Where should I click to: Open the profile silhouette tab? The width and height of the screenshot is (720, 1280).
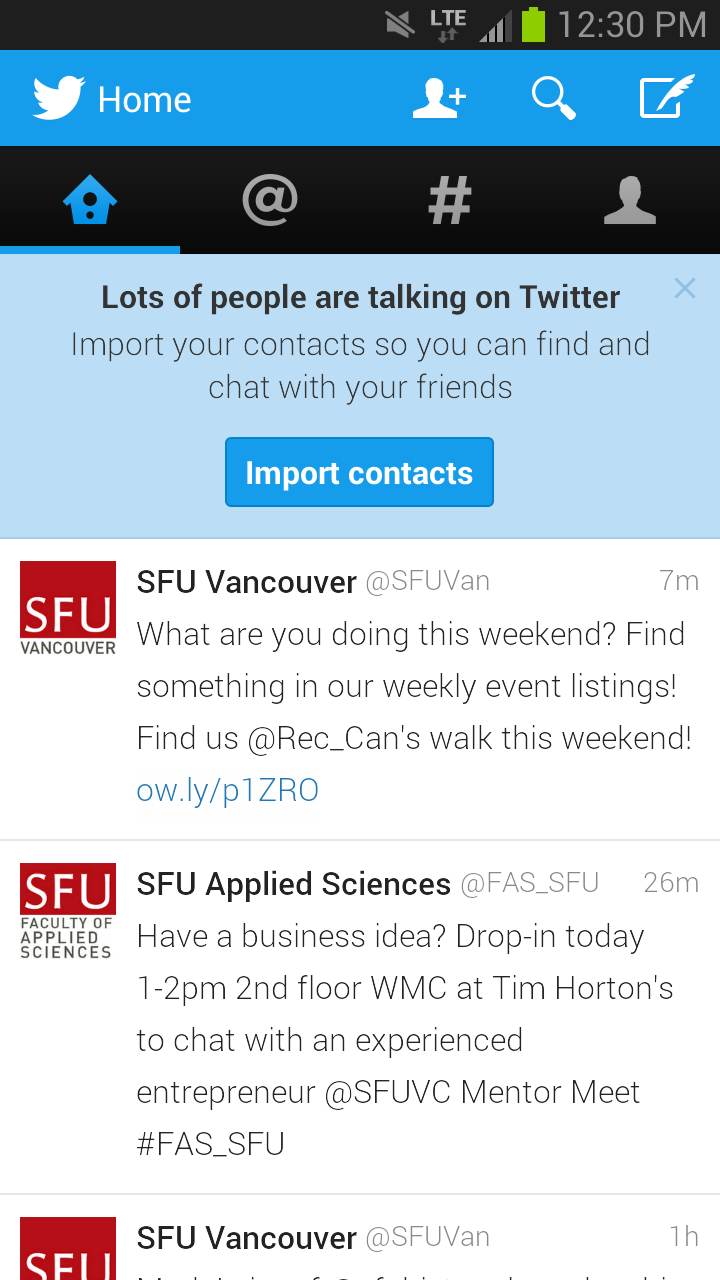pyautogui.click(x=630, y=200)
